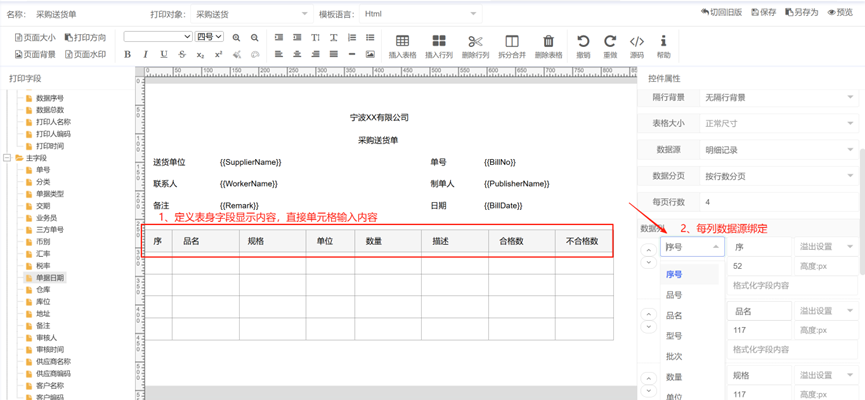Open the 模板语言 Html dropdown
The width and height of the screenshot is (865, 400).
click(x=420, y=14)
